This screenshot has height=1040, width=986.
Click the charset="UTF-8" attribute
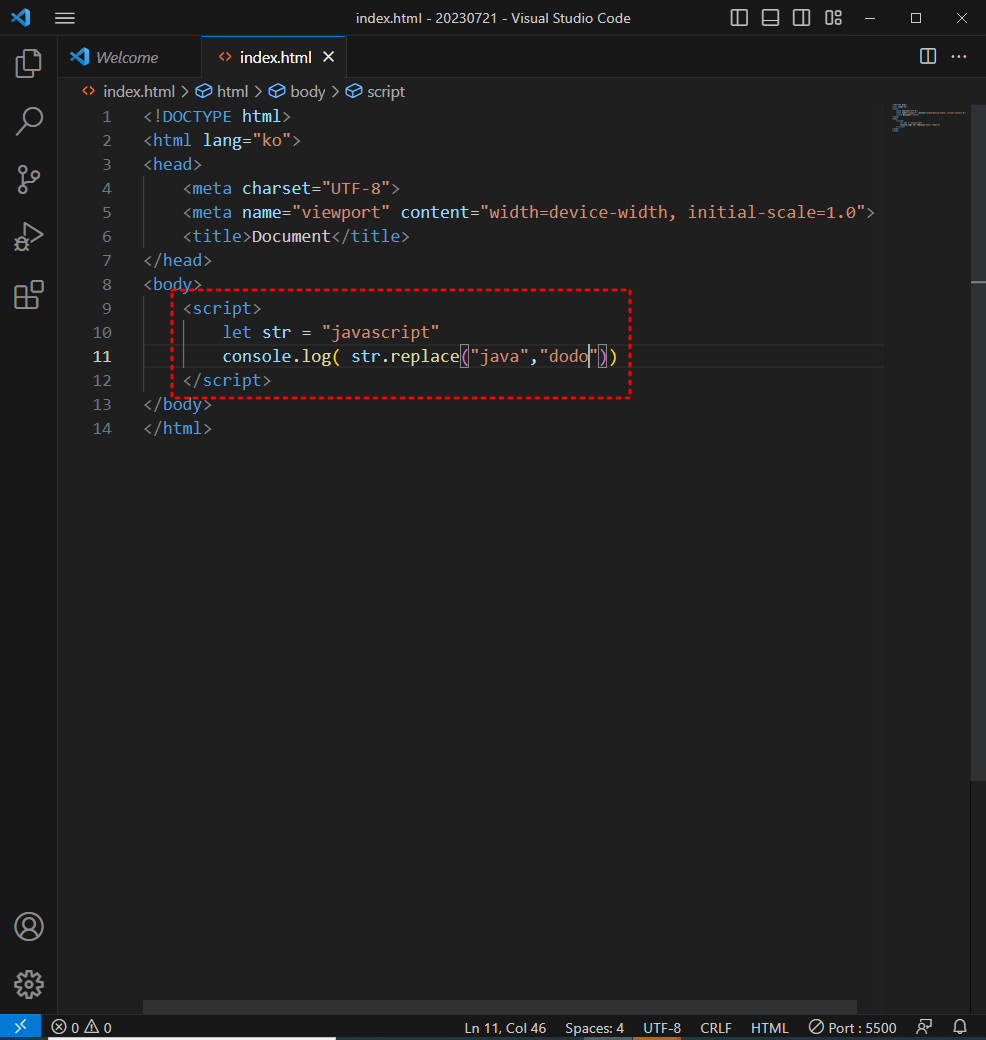click(x=316, y=188)
